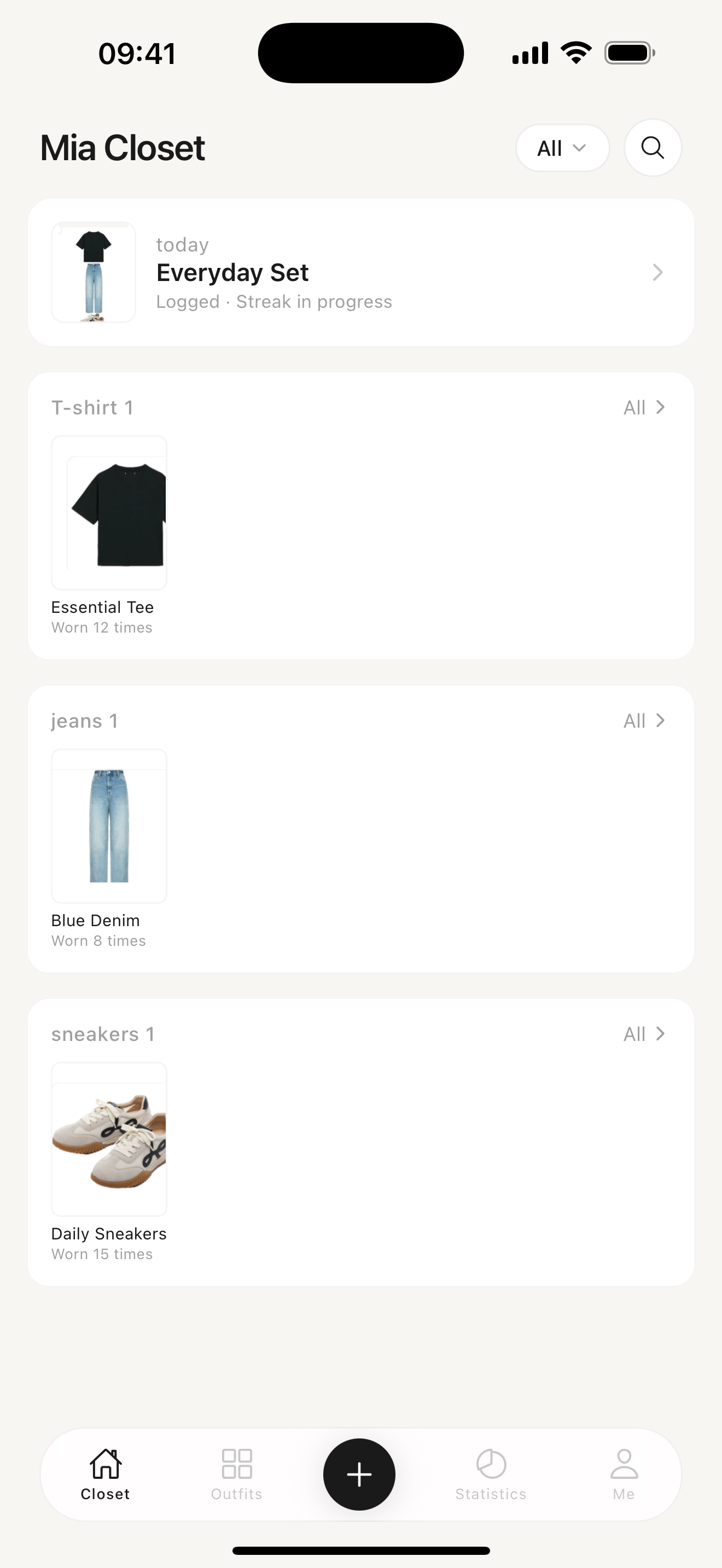
Task: Tap the battery indicator icon
Action: 630,53
